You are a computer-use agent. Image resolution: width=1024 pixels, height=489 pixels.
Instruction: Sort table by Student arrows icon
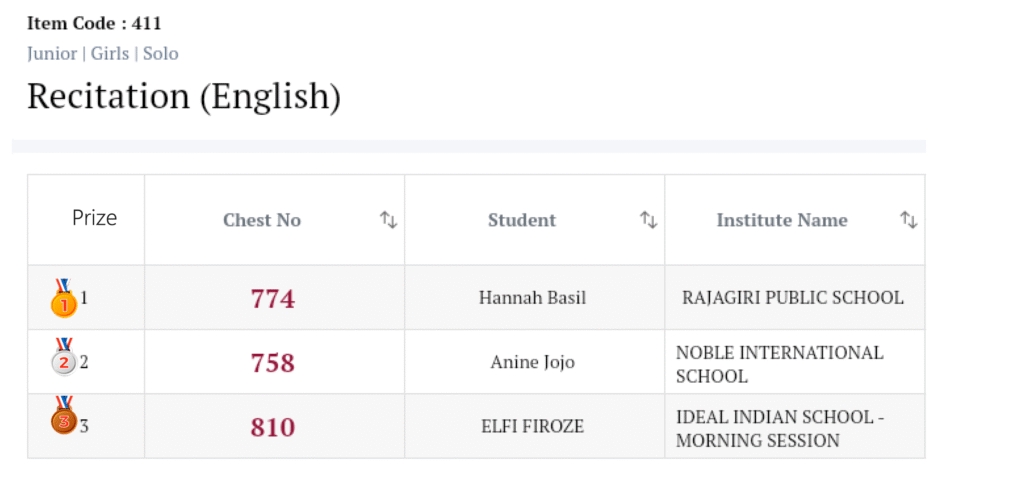click(649, 220)
